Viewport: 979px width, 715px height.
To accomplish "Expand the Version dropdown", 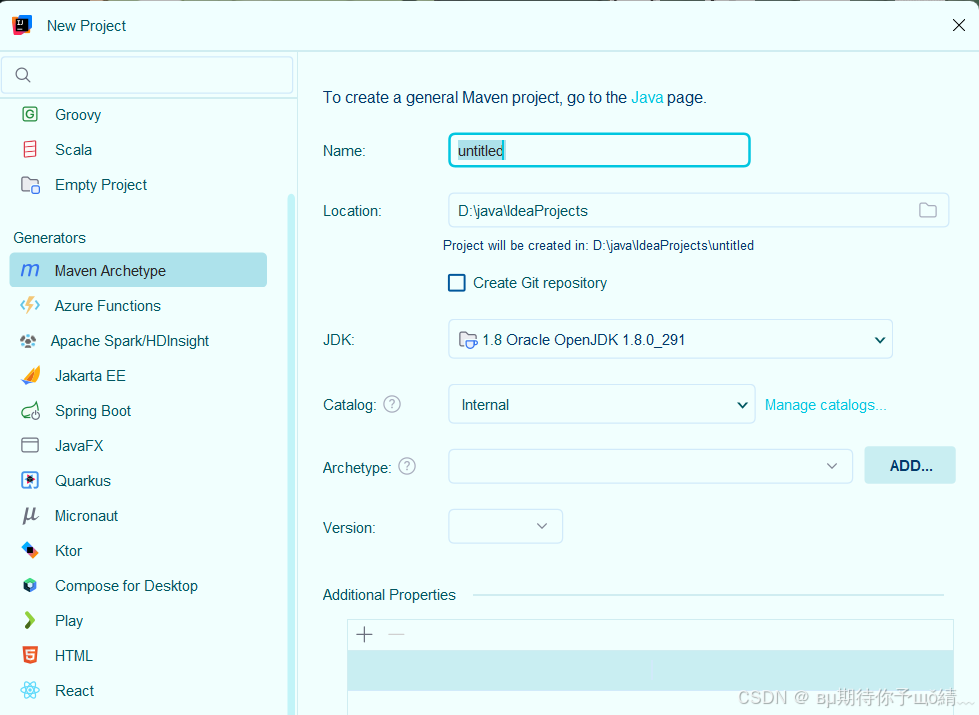I will coord(505,526).
